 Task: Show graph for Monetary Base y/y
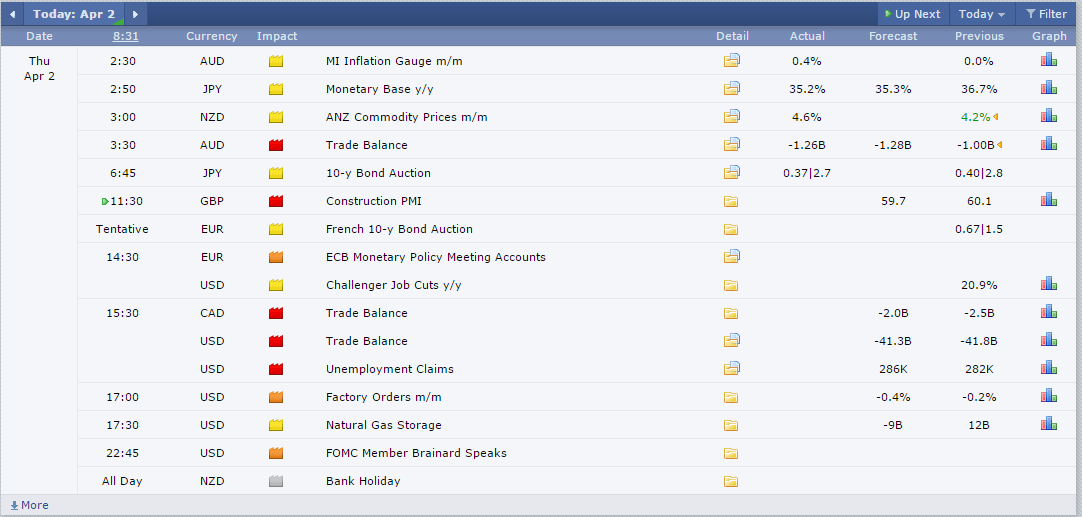coord(1049,88)
